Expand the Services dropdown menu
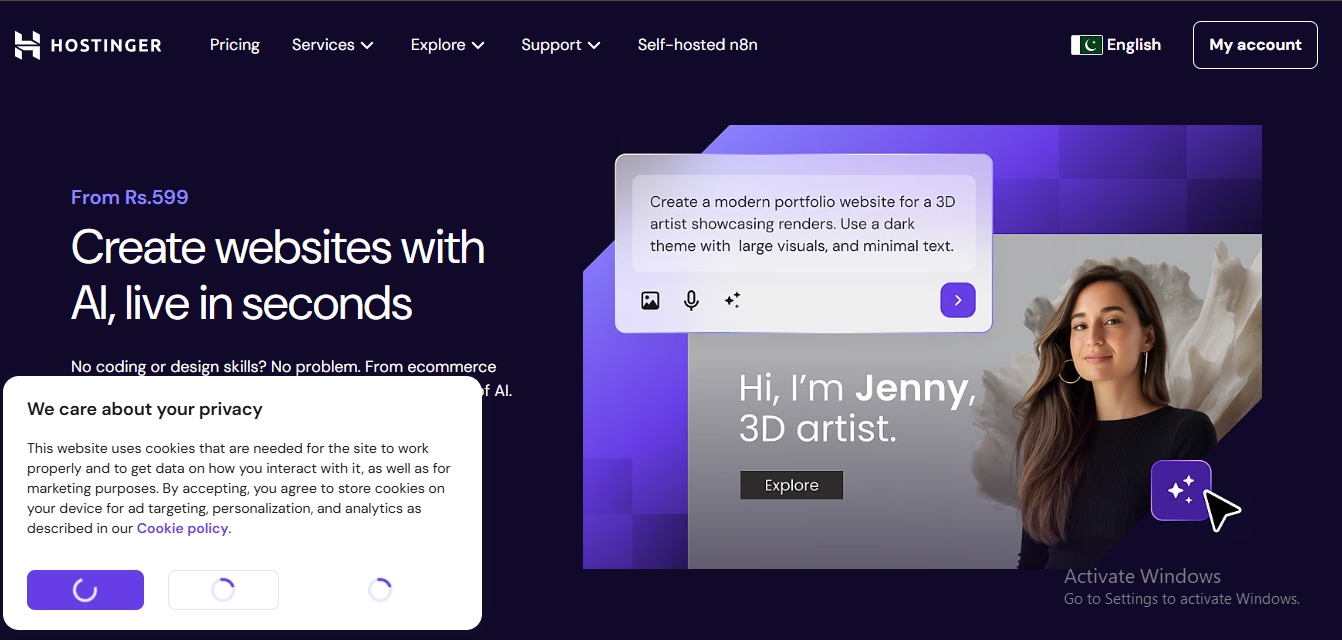The height and width of the screenshot is (640, 1342). [332, 45]
